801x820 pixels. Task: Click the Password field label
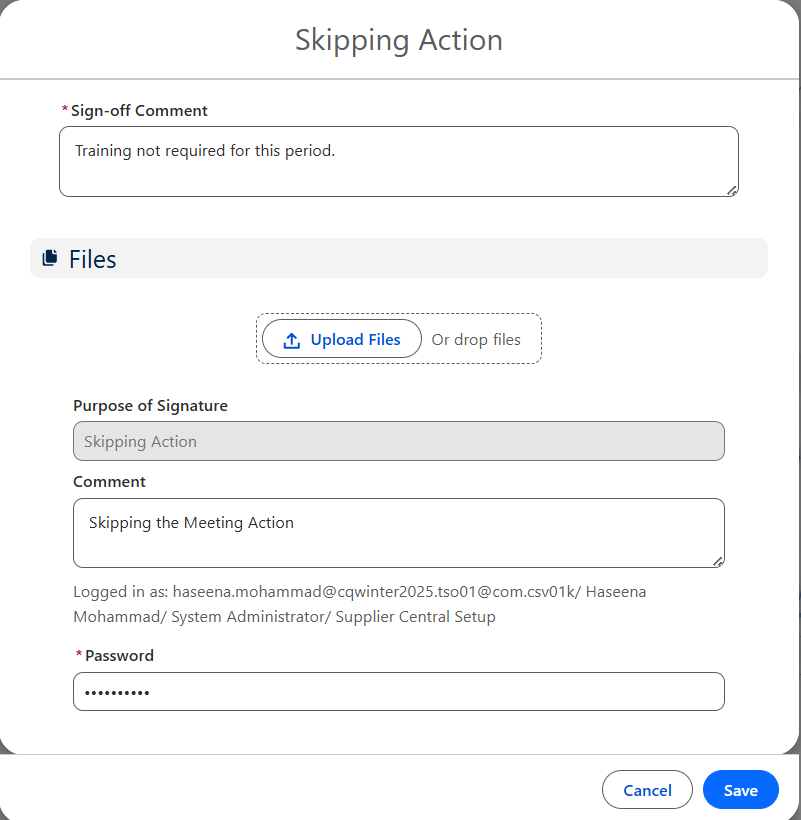tap(117, 655)
